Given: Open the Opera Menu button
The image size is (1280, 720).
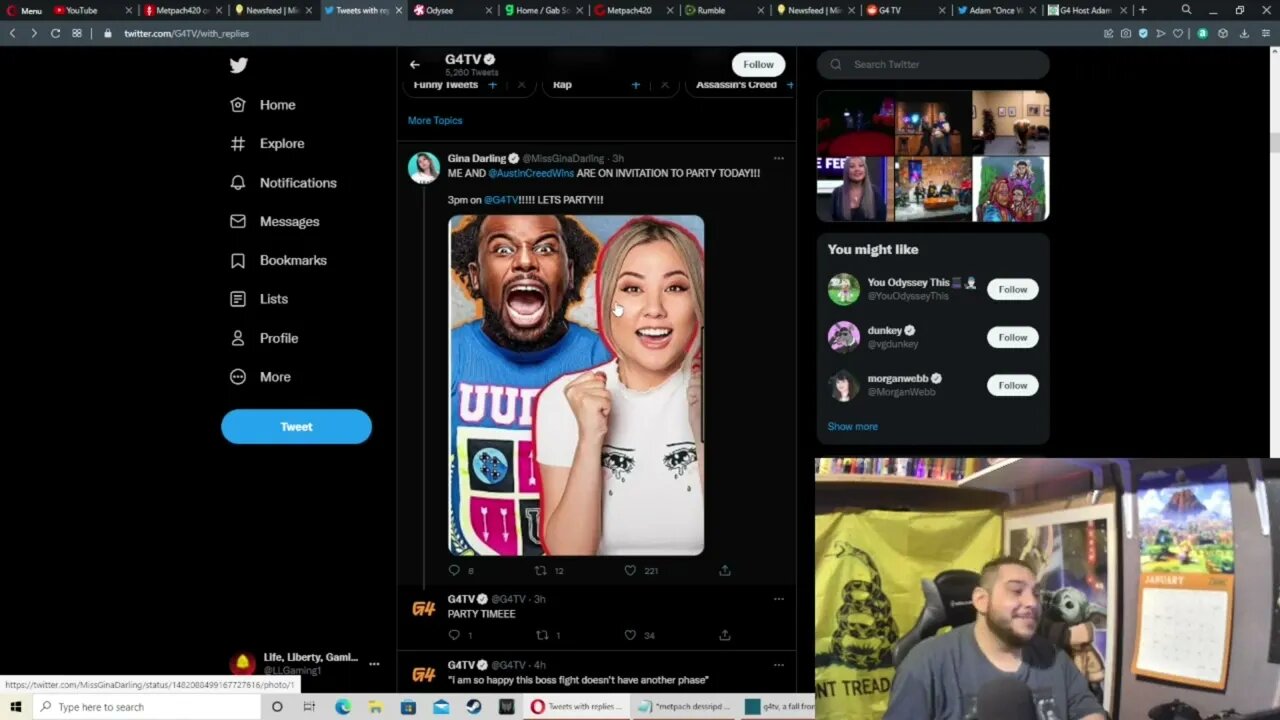Looking at the screenshot, I should coord(24,10).
